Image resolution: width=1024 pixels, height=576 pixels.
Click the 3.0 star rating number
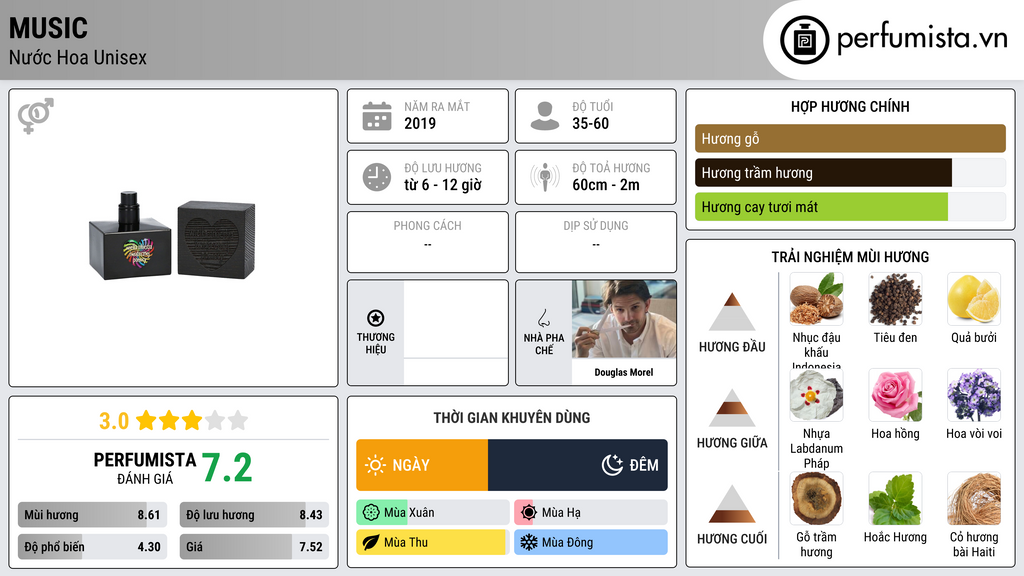coord(114,421)
